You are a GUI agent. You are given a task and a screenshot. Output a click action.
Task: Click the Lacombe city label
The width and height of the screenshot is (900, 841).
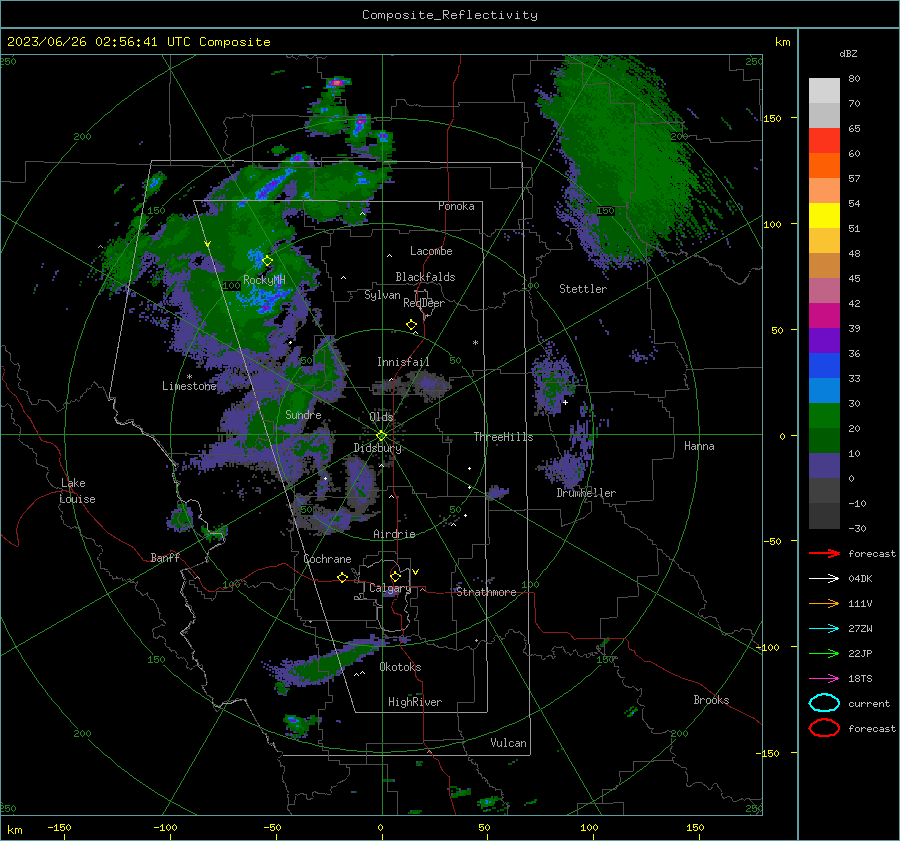pyautogui.click(x=431, y=251)
